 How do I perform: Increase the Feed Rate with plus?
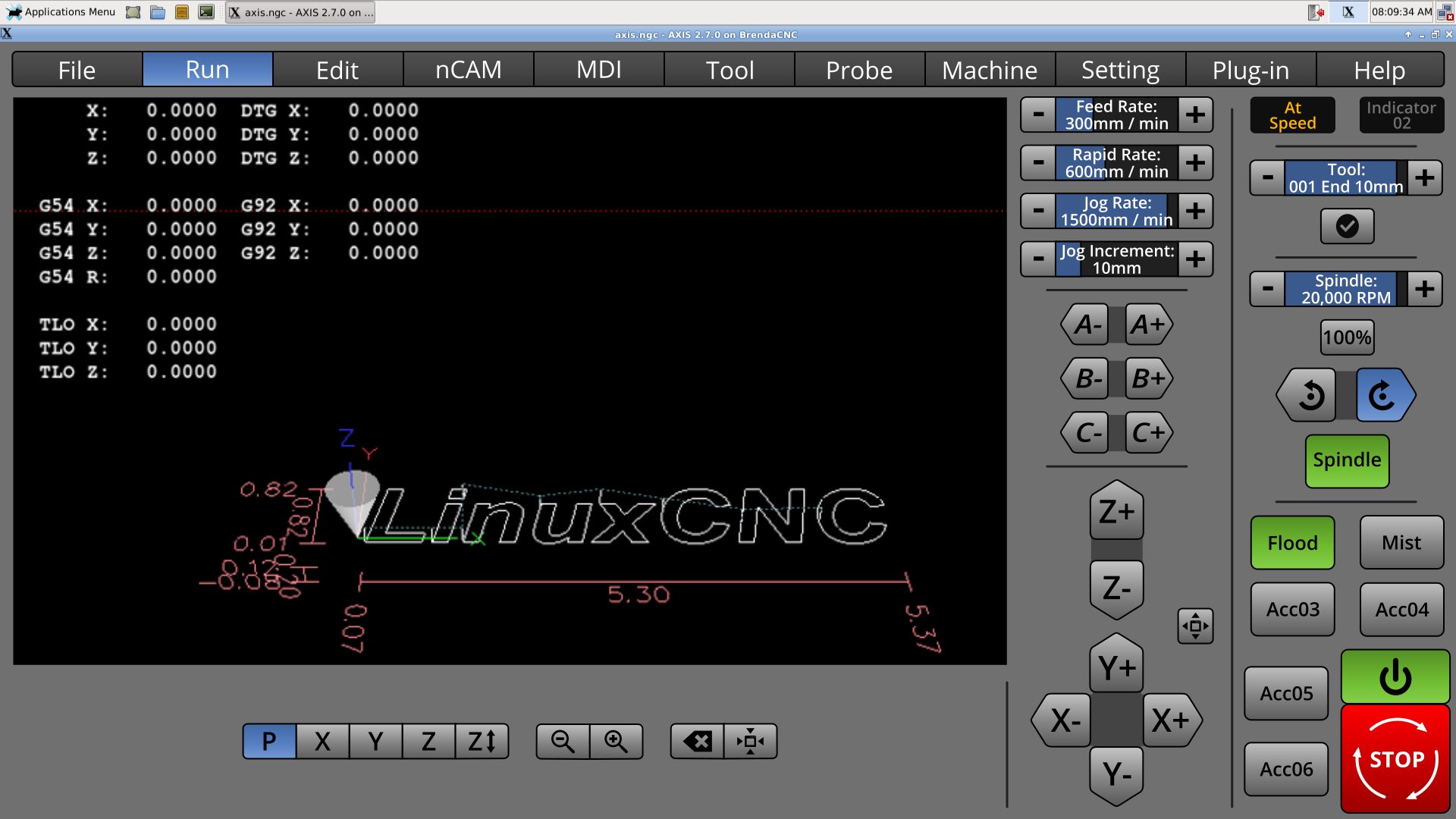(1196, 115)
